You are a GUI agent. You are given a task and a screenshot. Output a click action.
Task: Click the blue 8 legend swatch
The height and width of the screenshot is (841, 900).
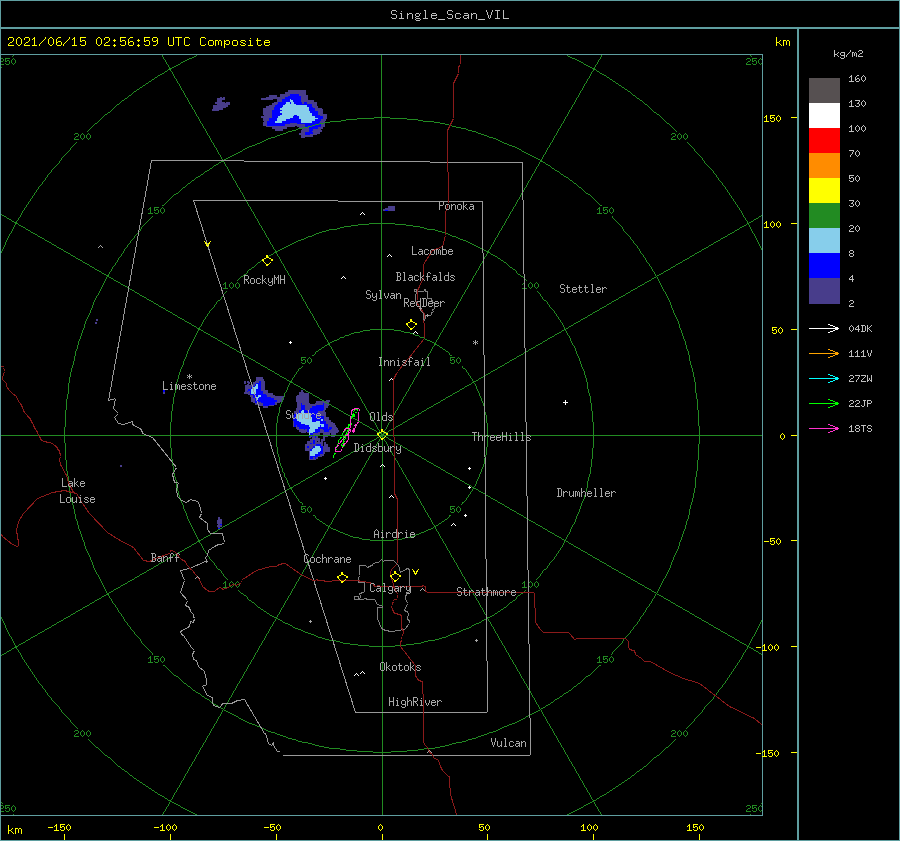click(824, 265)
